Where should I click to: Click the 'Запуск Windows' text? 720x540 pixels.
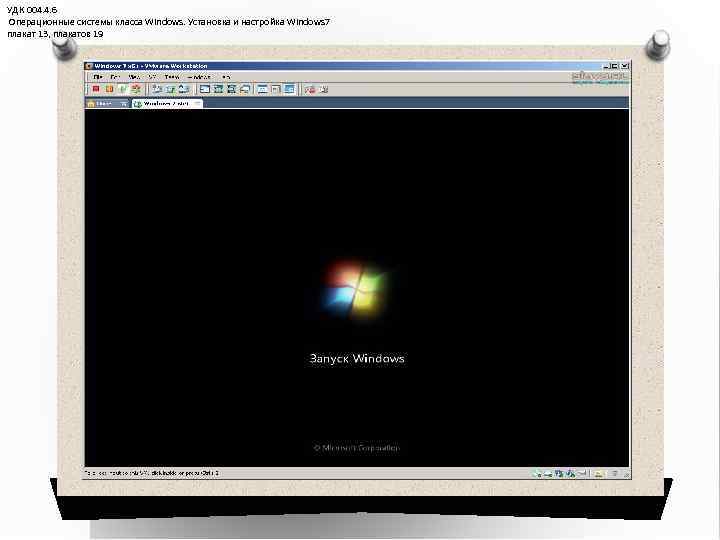(x=357, y=359)
